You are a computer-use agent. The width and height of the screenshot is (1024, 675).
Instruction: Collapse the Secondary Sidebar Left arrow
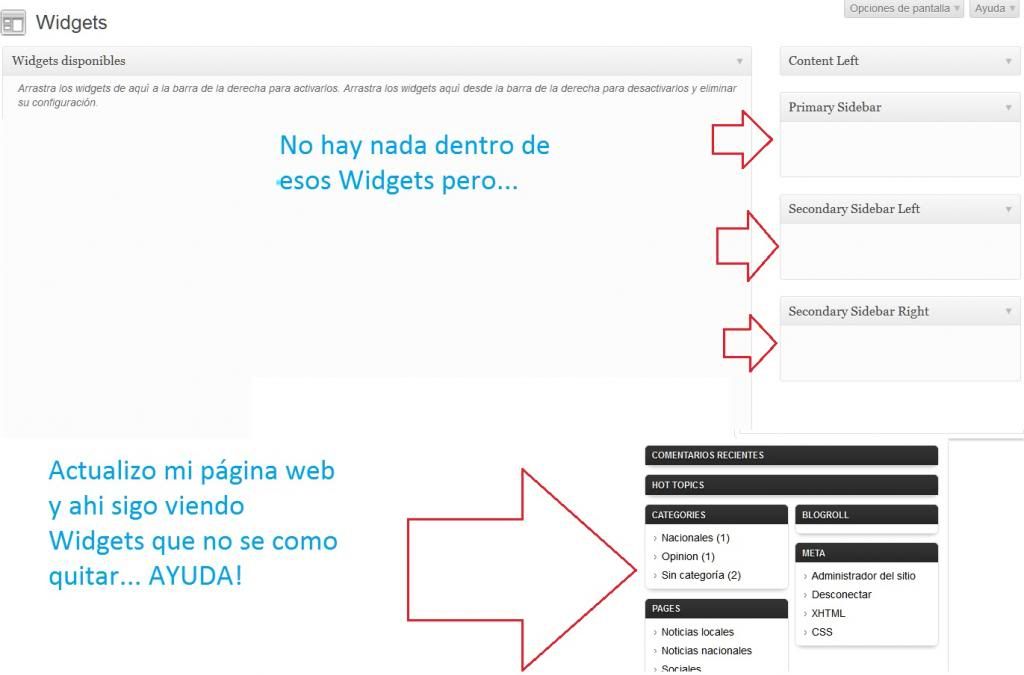click(x=1008, y=209)
